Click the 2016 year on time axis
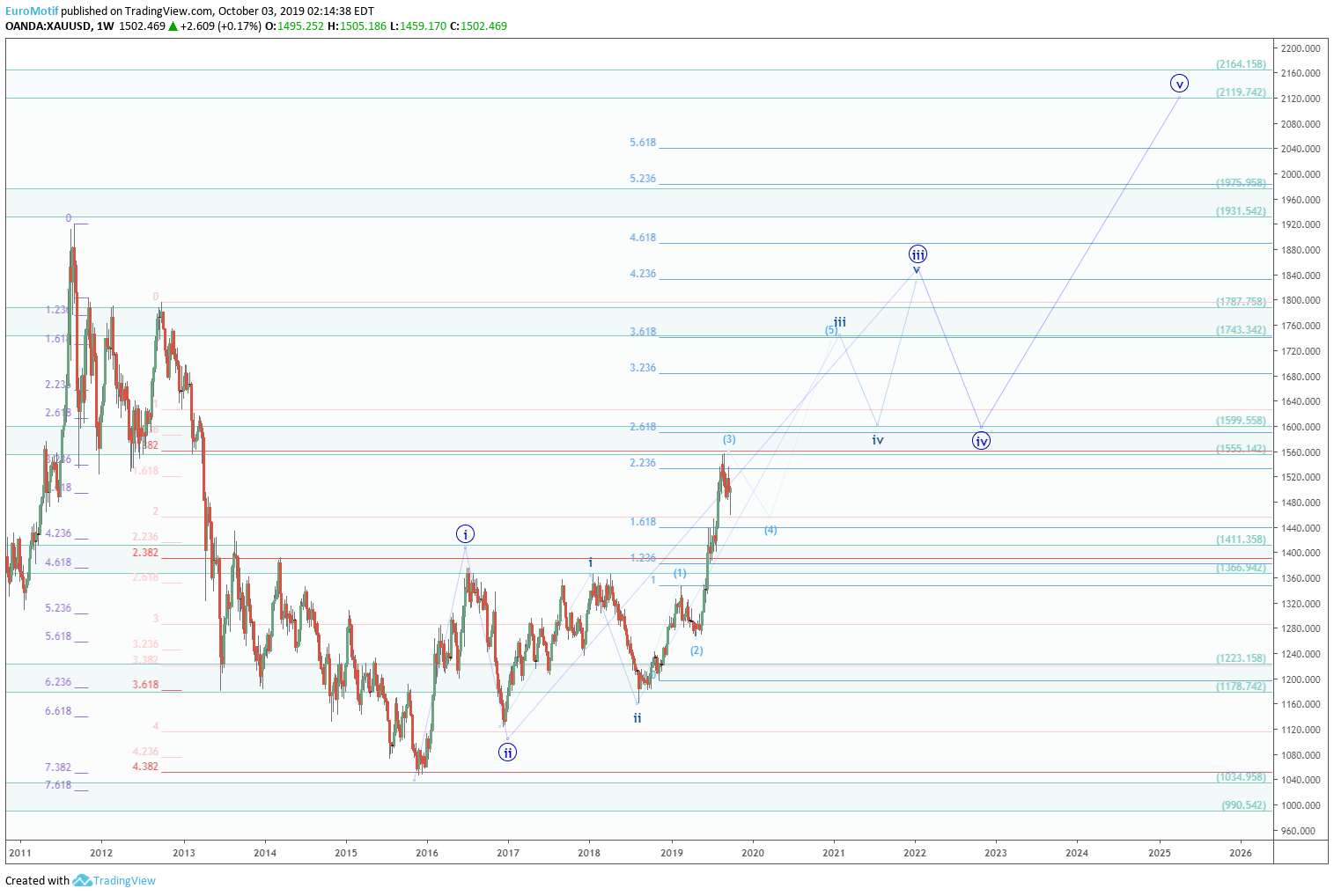The image size is (1334, 896). (x=427, y=853)
